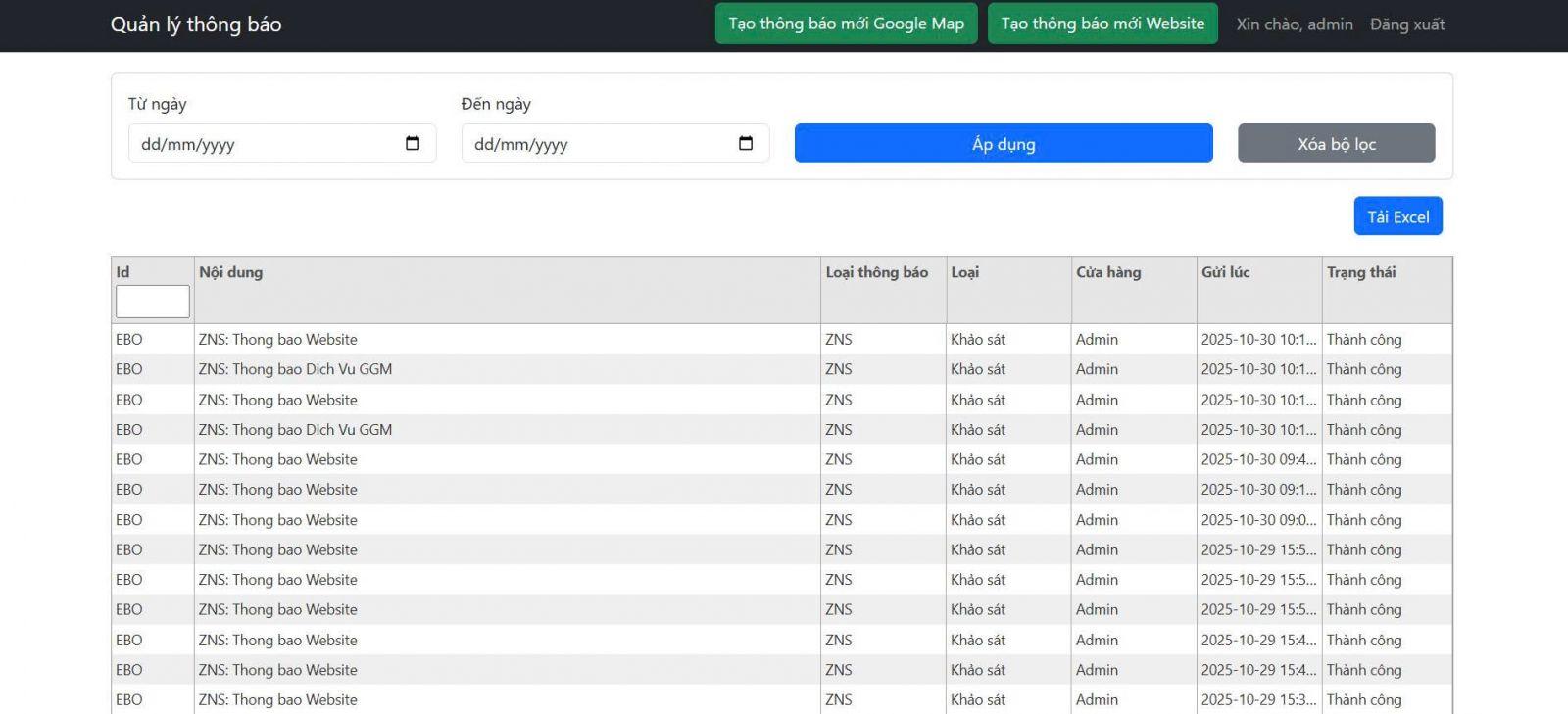Viewport: 1568px width, 714px height.
Task: Sort by the Cửa hàng column header
Action: click(x=1108, y=272)
